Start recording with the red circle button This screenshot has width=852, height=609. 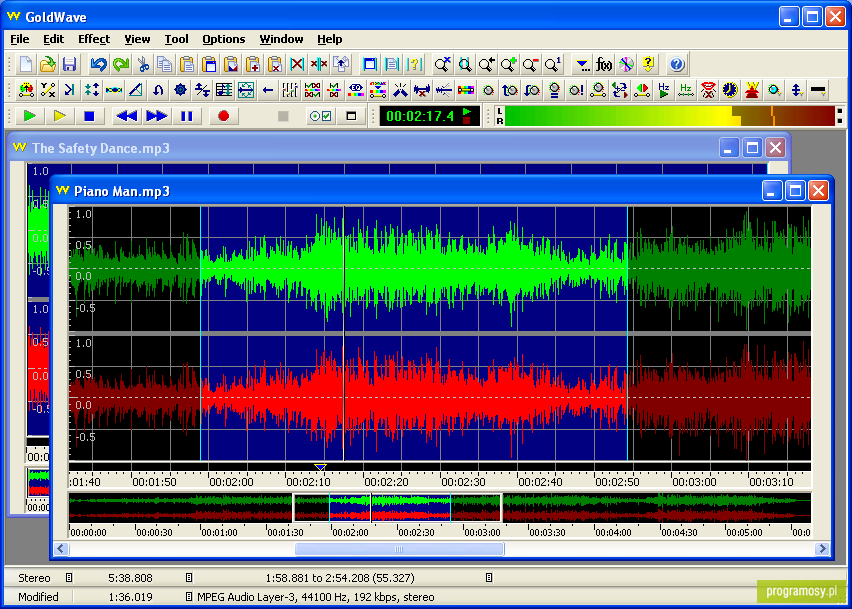223,116
